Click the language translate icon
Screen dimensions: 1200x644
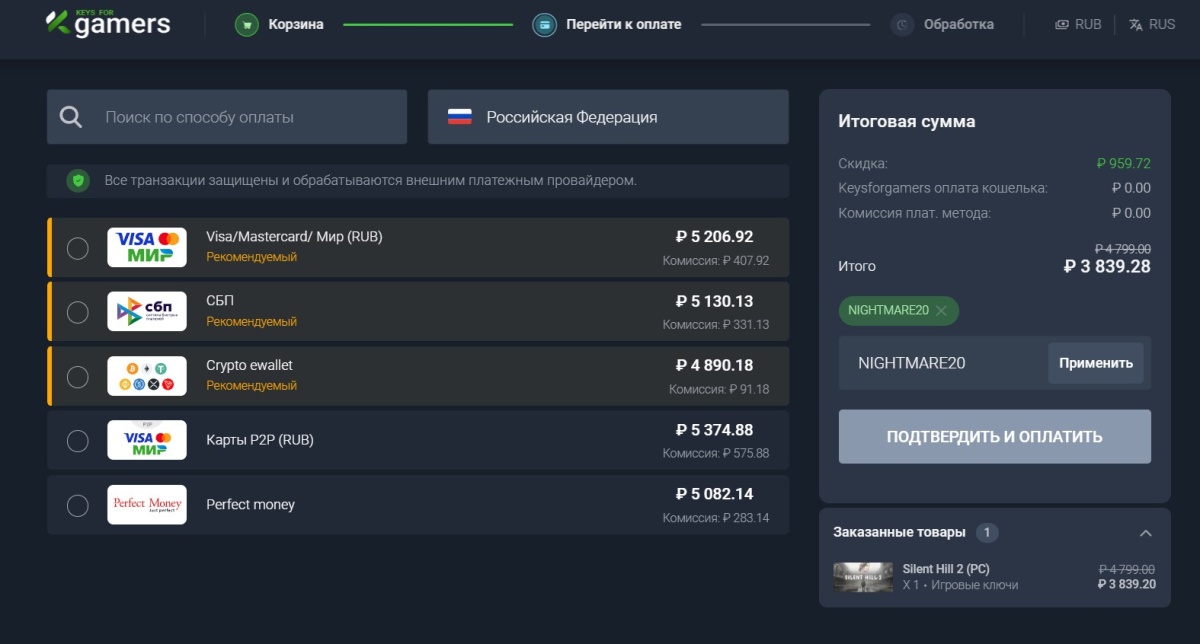pyautogui.click(x=1136, y=24)
